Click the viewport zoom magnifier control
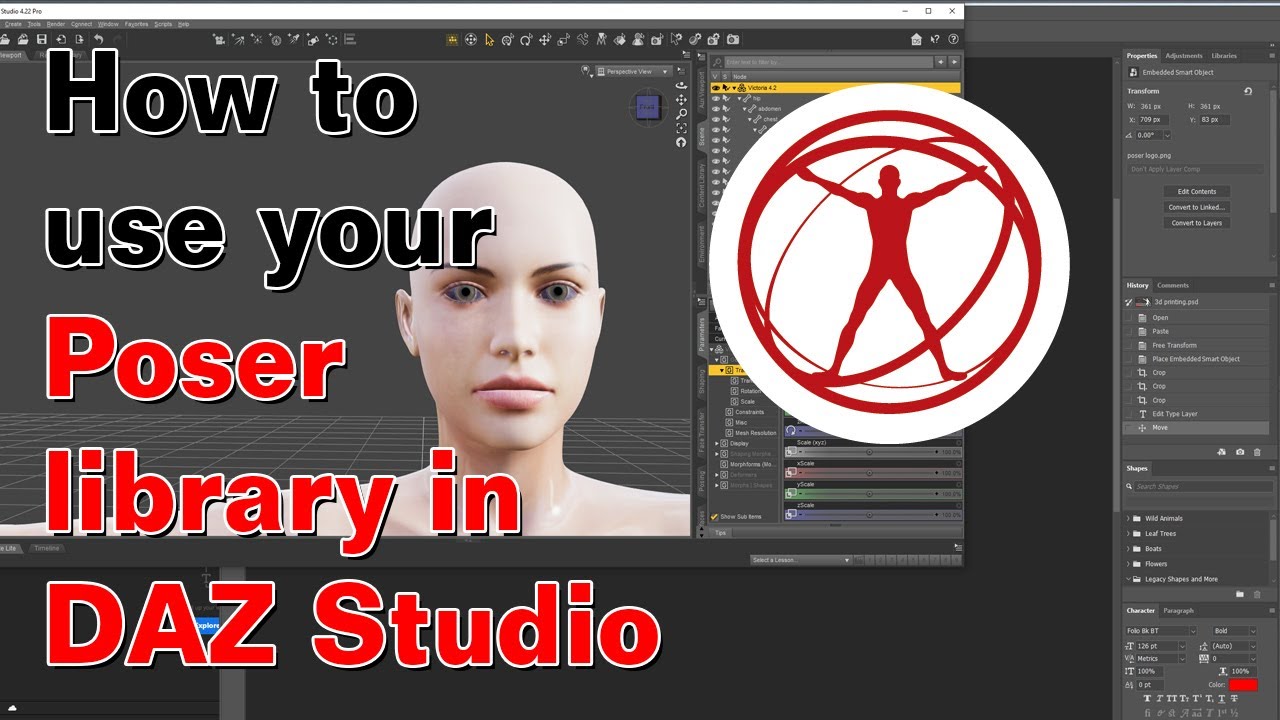 pos(681,114)
